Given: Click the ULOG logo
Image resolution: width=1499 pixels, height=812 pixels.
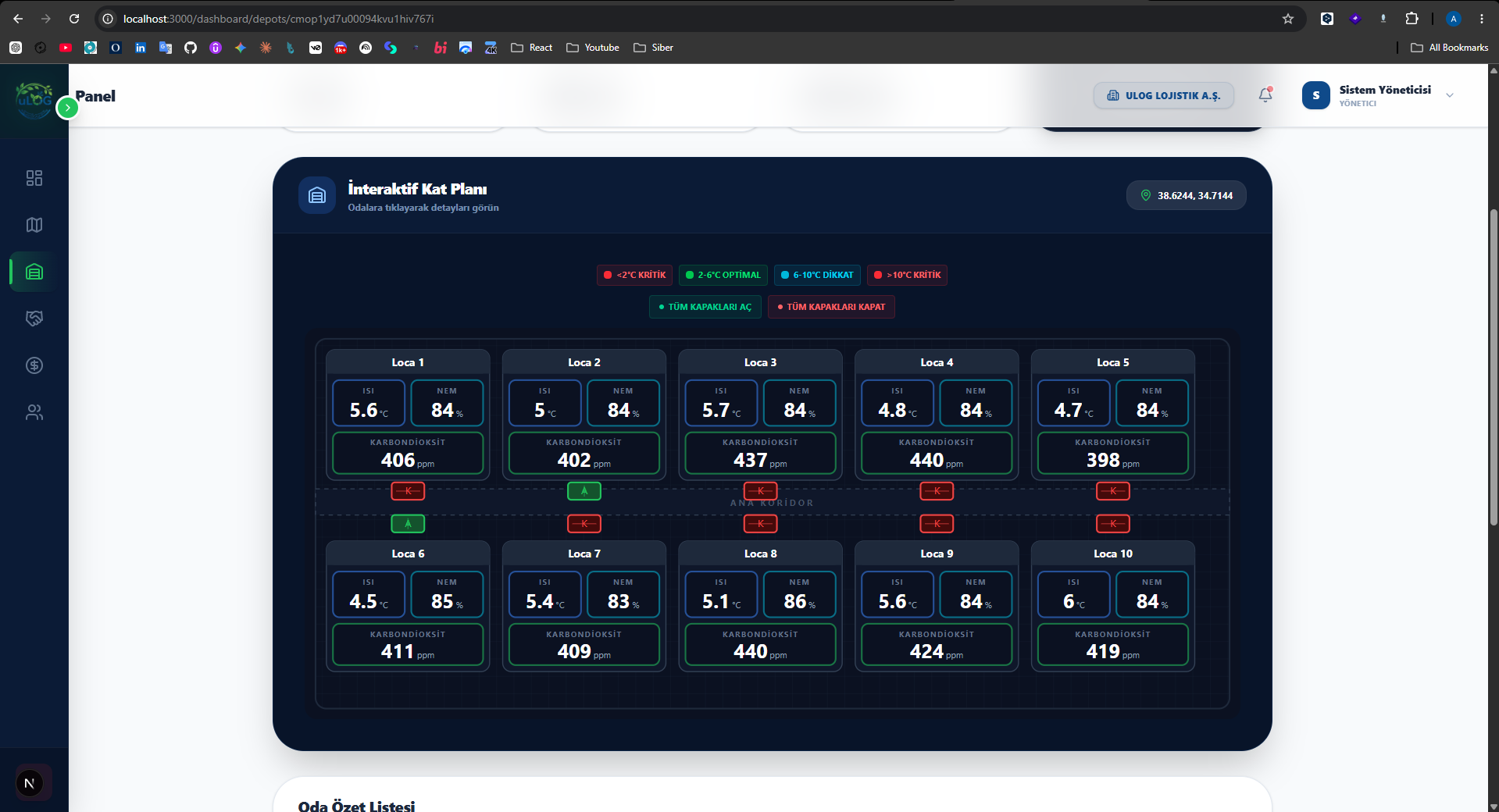Looking at the screenshot, I should [x=34, y=100].
